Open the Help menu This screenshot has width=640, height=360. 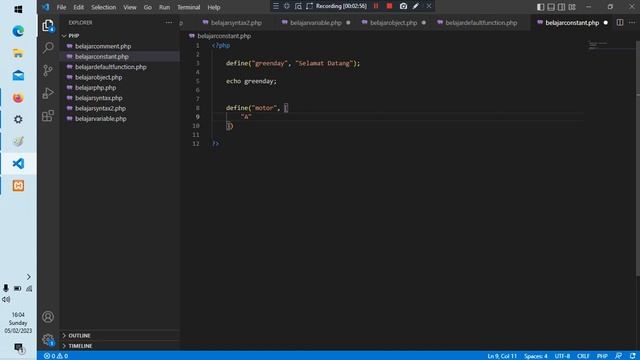[213, 7]
